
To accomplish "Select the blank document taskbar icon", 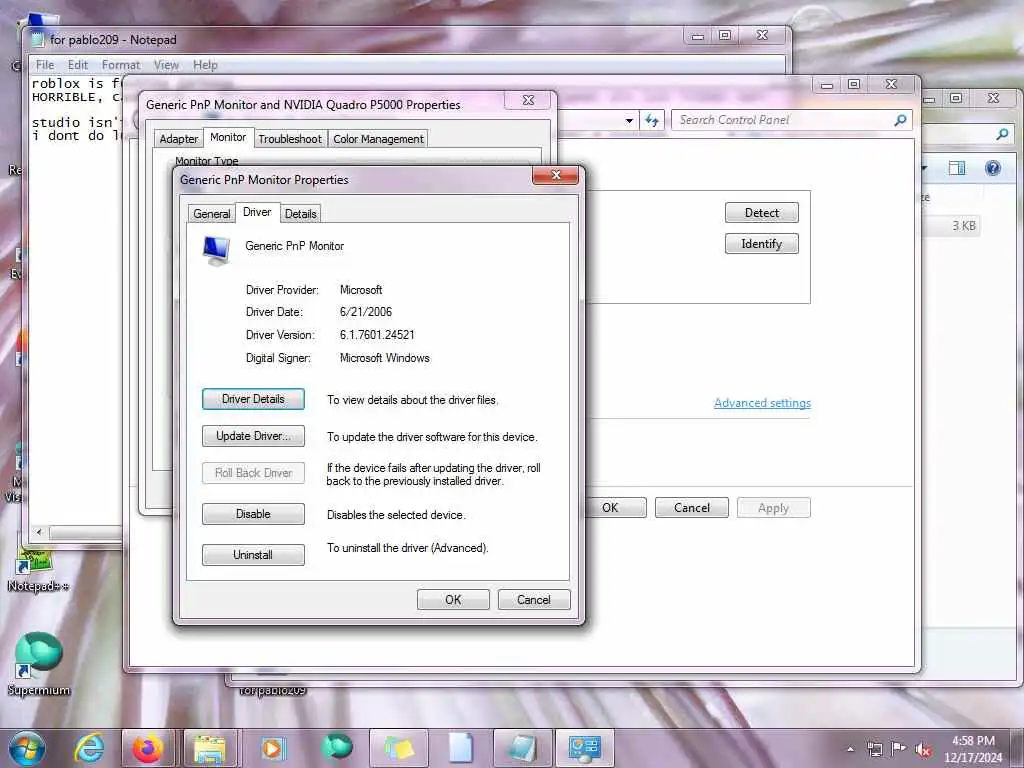I will click(460, 748).
